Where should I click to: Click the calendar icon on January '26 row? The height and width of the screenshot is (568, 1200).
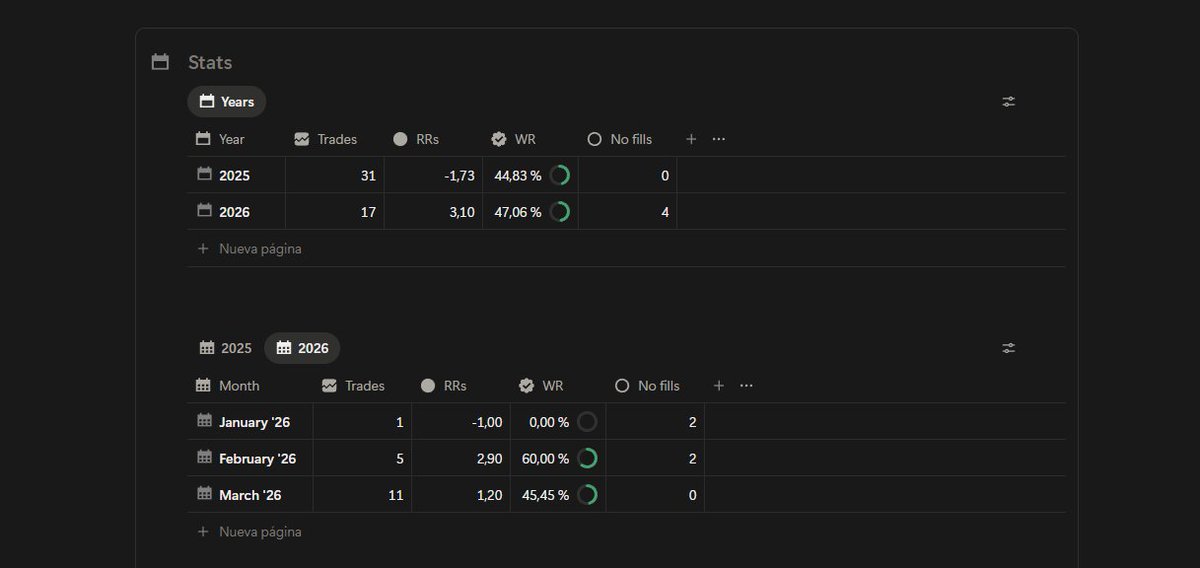coord(204,421)
